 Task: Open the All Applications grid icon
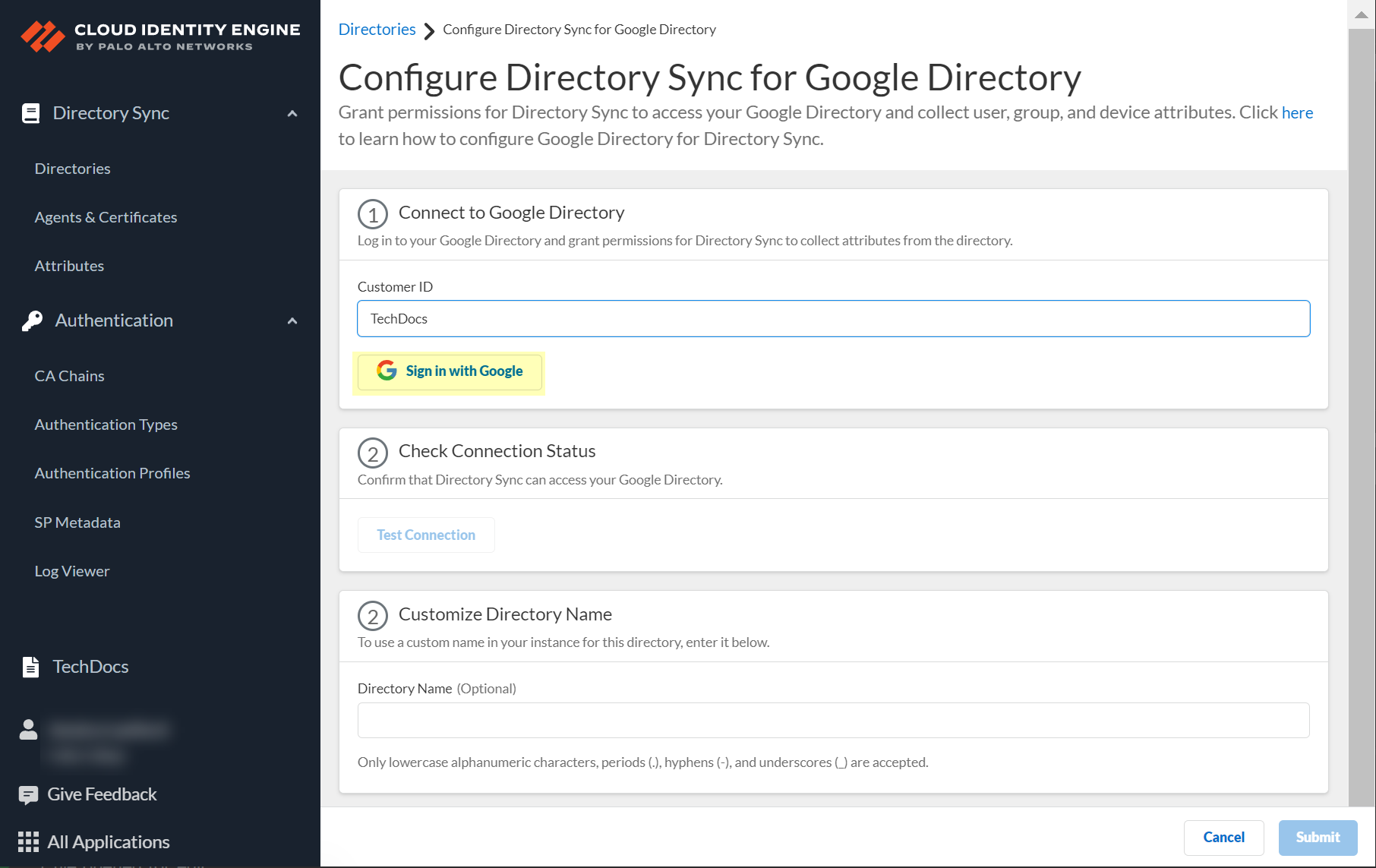pyautogui.click(x=28, y=841)
